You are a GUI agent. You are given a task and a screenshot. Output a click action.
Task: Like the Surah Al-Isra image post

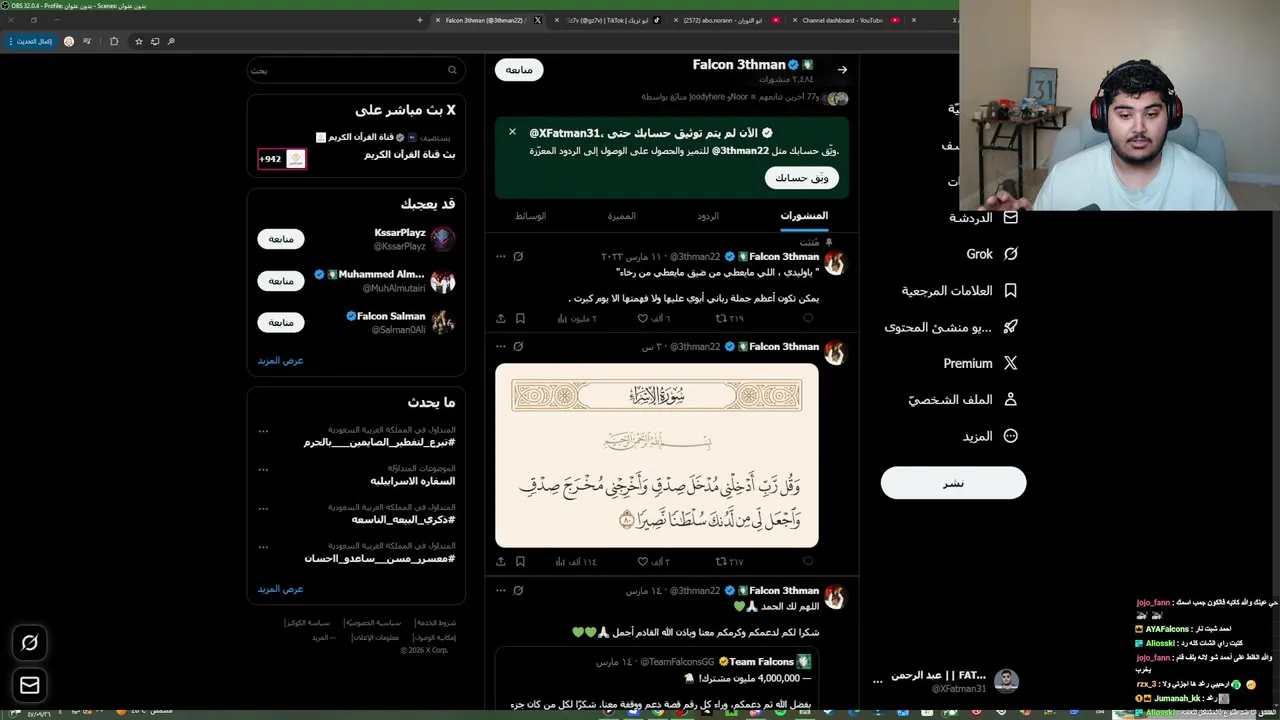tap(643, 562)
